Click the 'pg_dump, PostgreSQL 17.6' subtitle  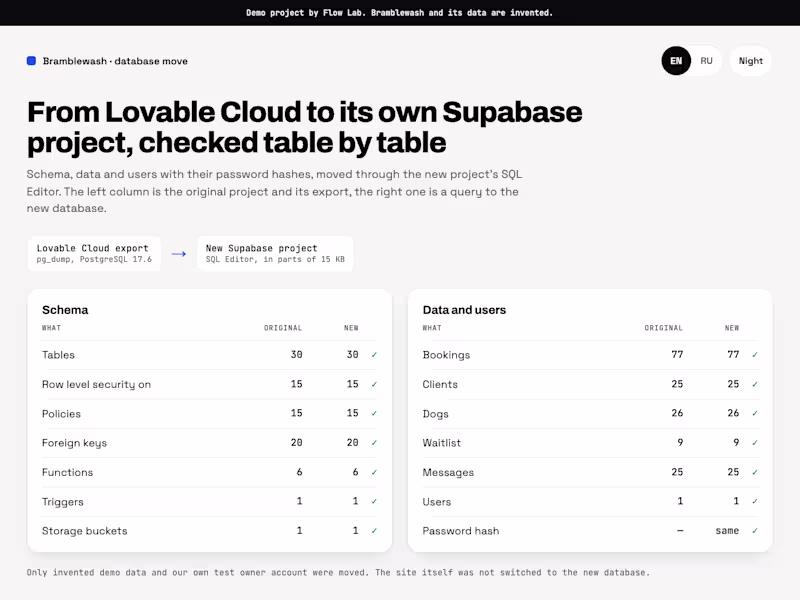coord(94,259)
